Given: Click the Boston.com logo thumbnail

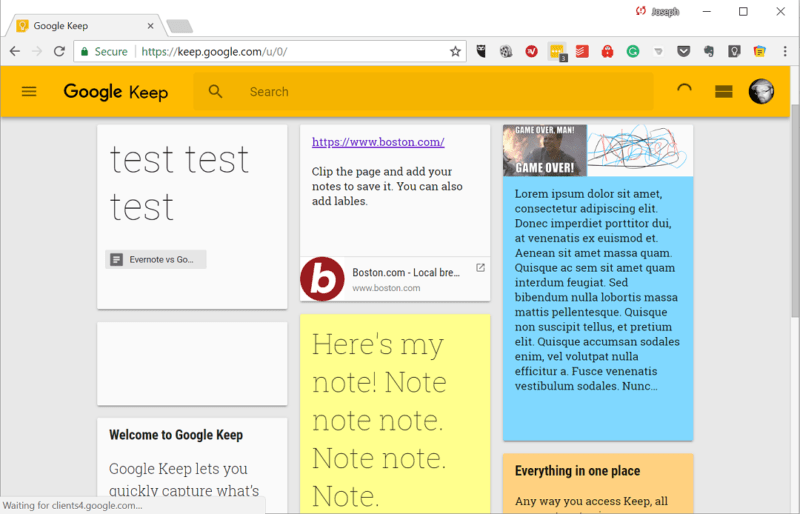Looking at the screenshot, I should pyautogui.click(x=322, y=279).
